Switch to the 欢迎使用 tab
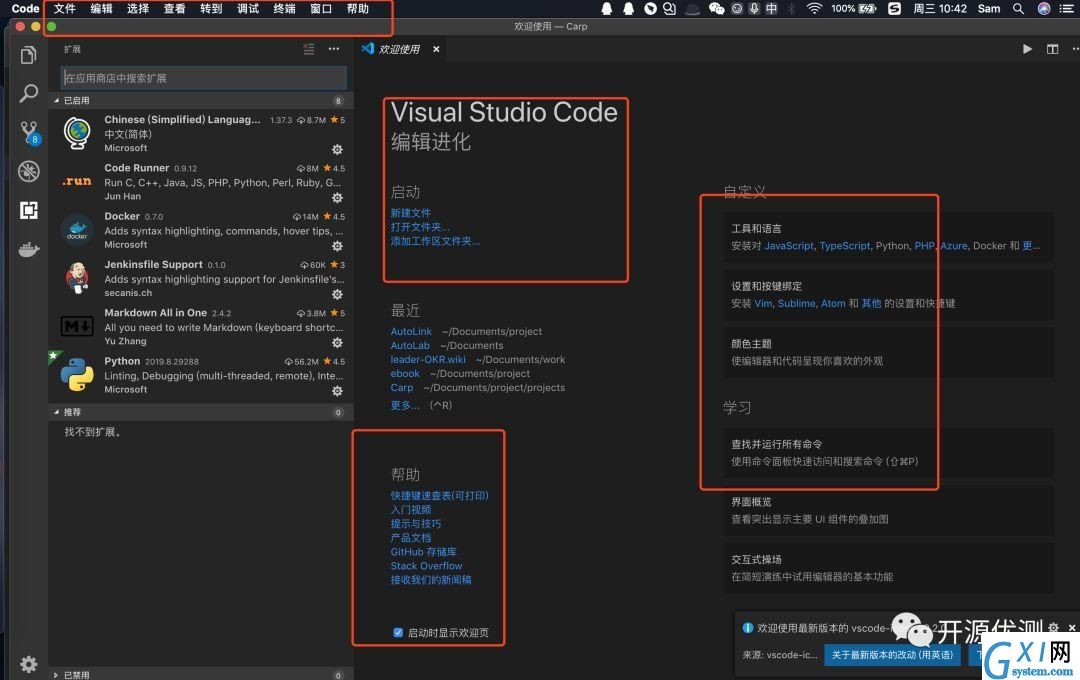 400,49
